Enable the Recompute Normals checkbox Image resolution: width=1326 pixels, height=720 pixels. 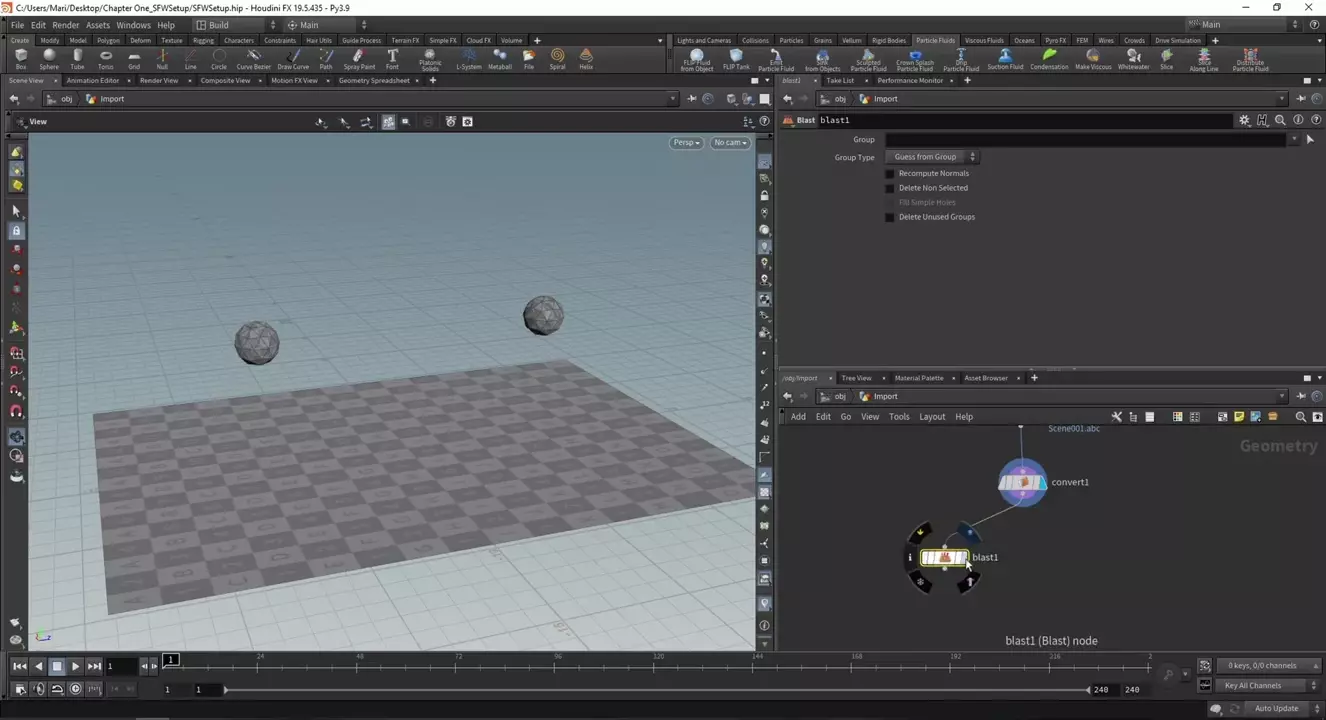click(890, 173)
